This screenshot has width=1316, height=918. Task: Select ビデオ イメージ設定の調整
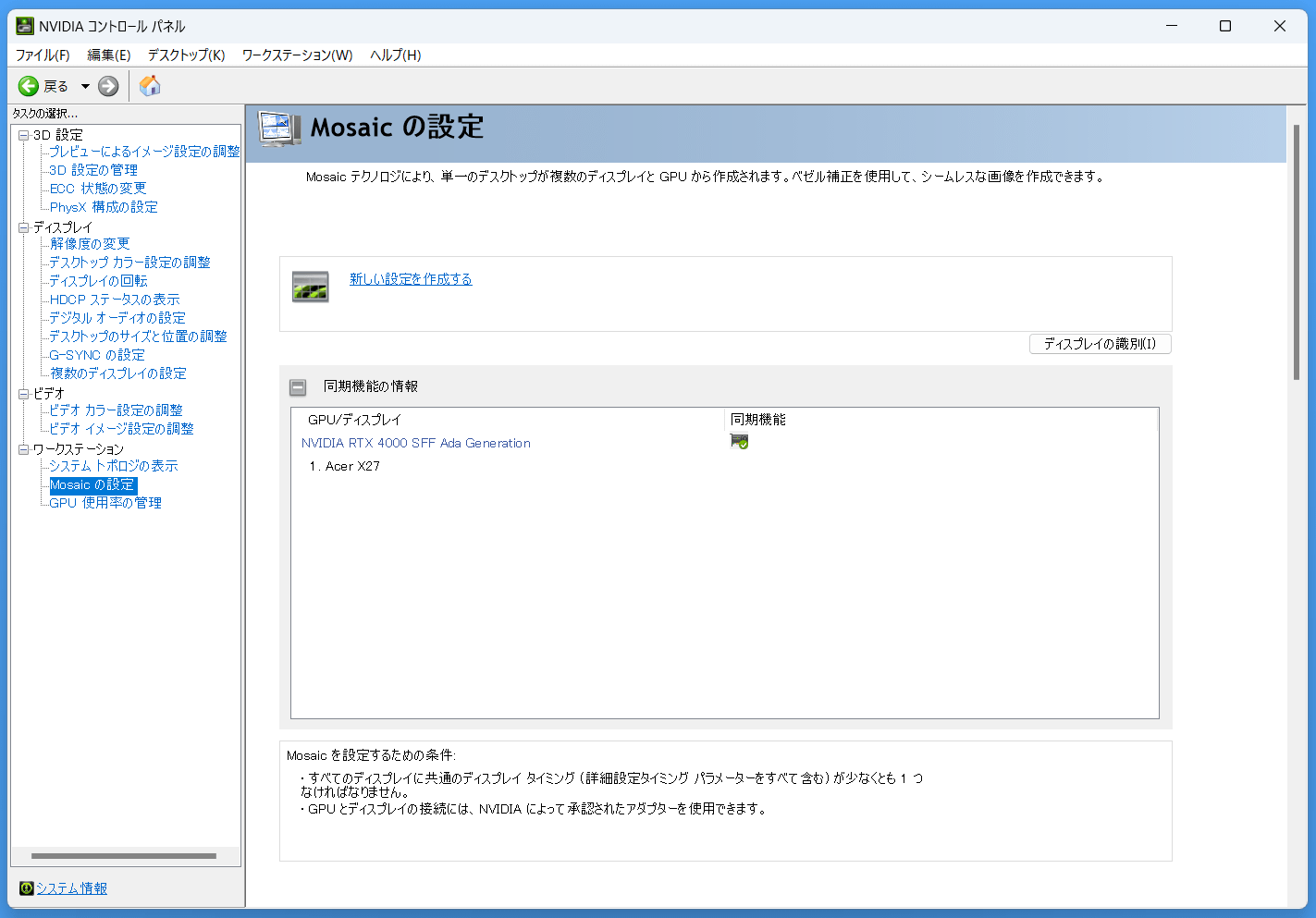coord(122,429)
